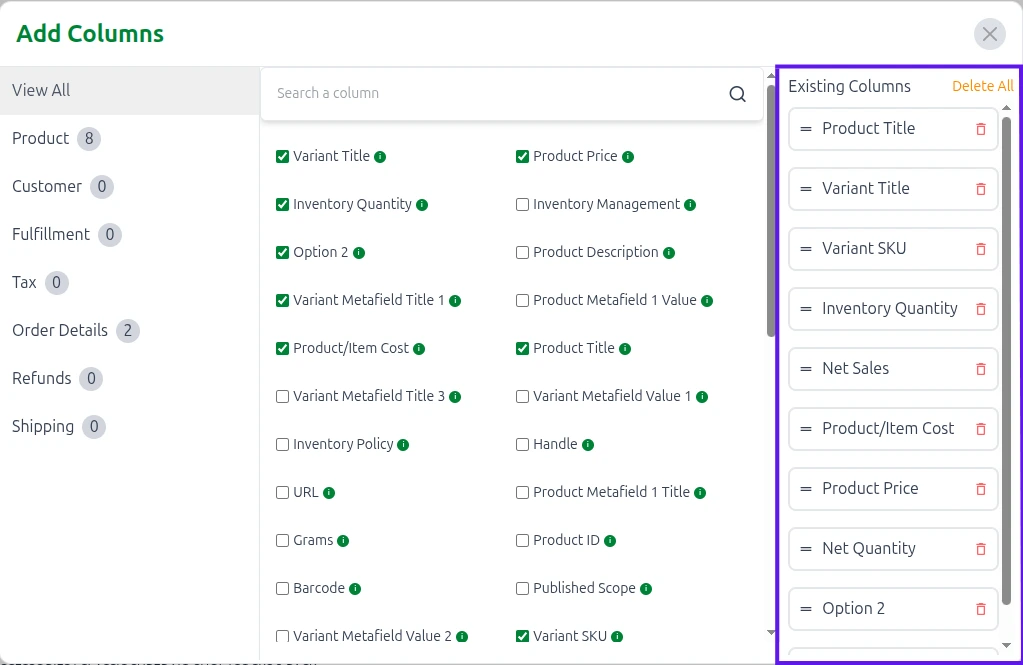Focus the Search a column field
Viewport: 1023px width, 665px height.
coord(495,94)
